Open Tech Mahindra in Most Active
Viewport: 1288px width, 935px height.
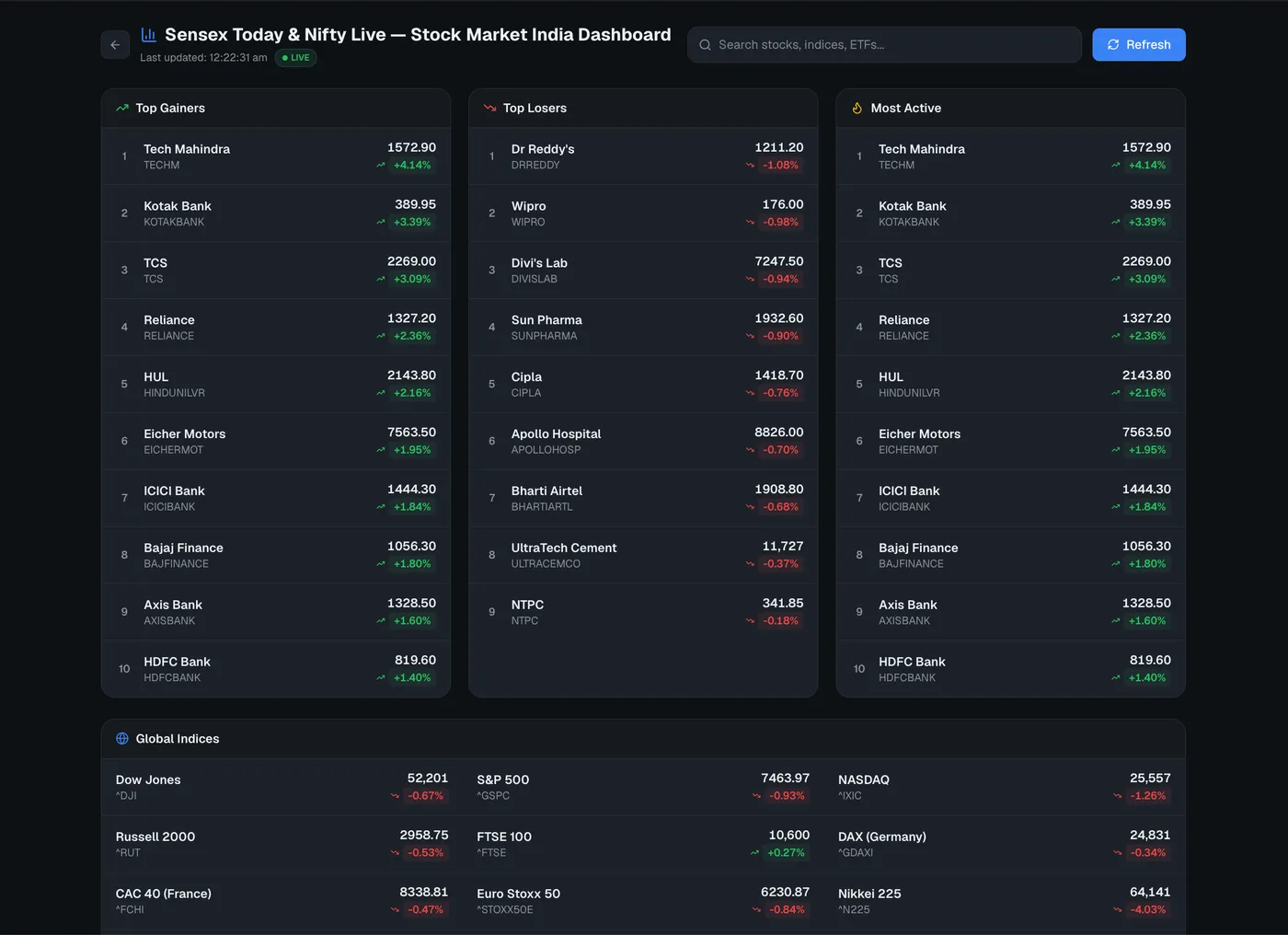[1010, 156]
